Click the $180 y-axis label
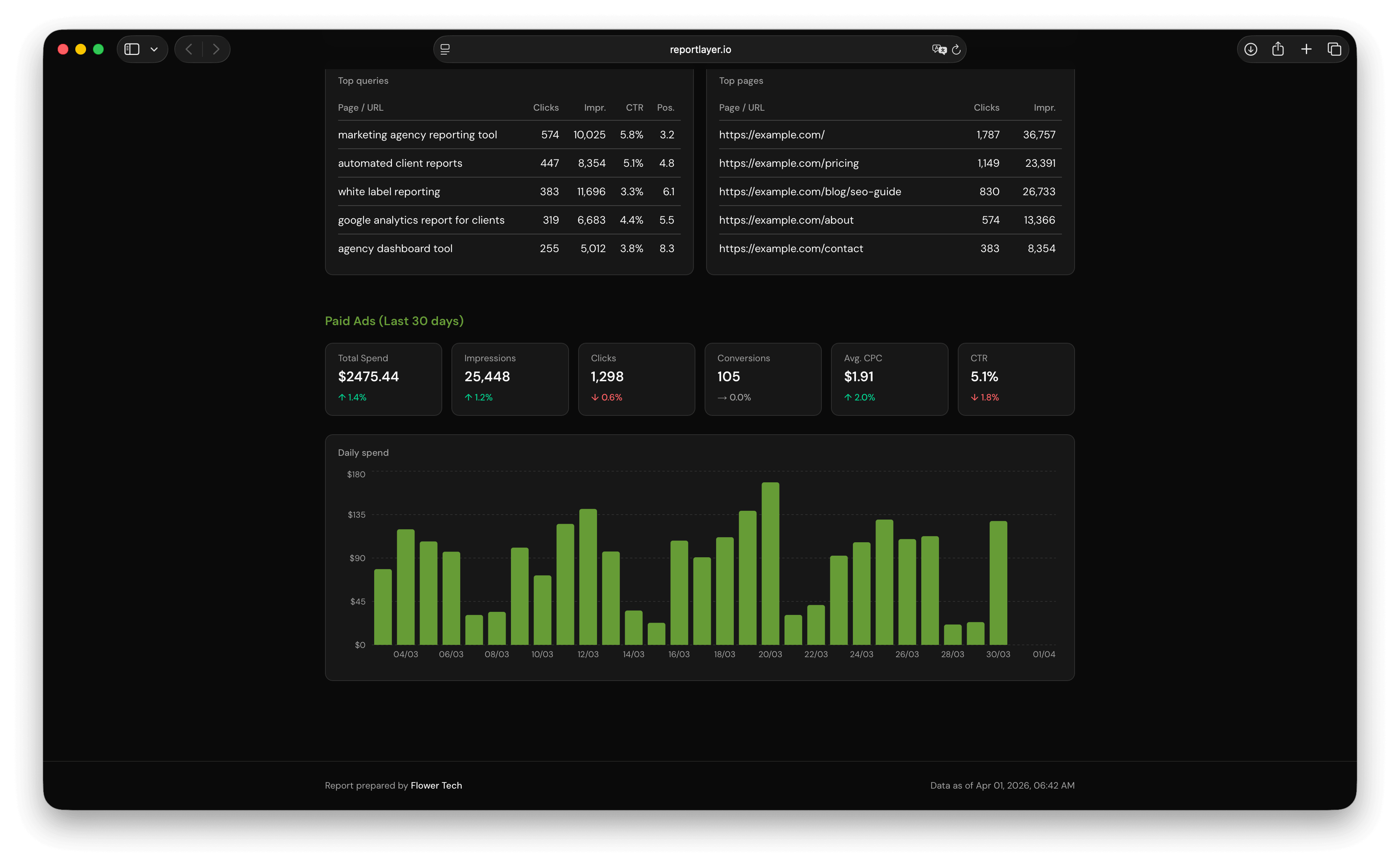This screenshot has width=1400, height=867. coord(356,474)
